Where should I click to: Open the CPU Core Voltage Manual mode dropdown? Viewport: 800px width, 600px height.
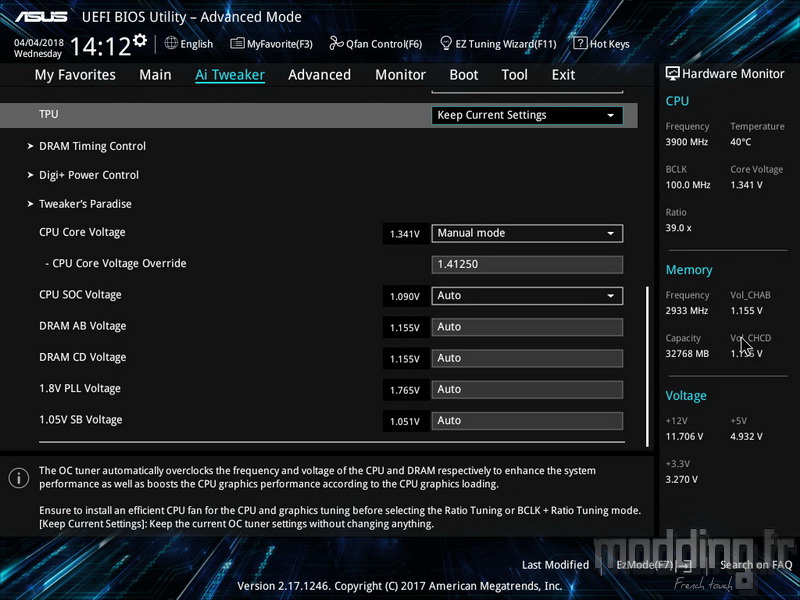[527, 233]
